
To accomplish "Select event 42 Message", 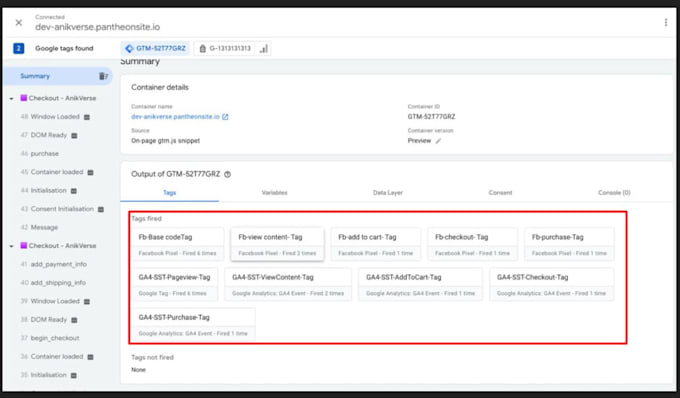I will click(39, 227).
